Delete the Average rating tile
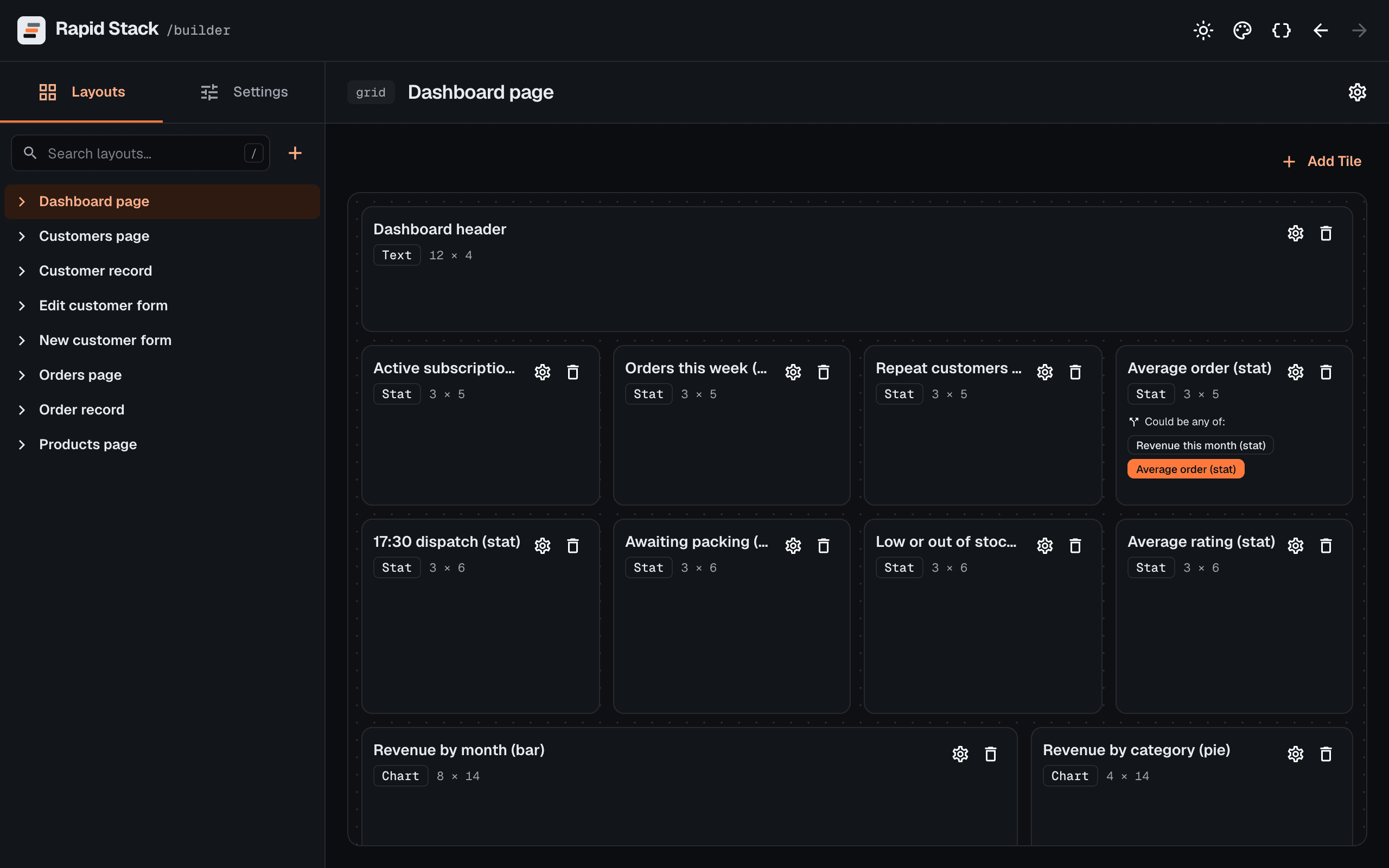The width and height of the screenshot is (1389, 868). (1326, 545)
